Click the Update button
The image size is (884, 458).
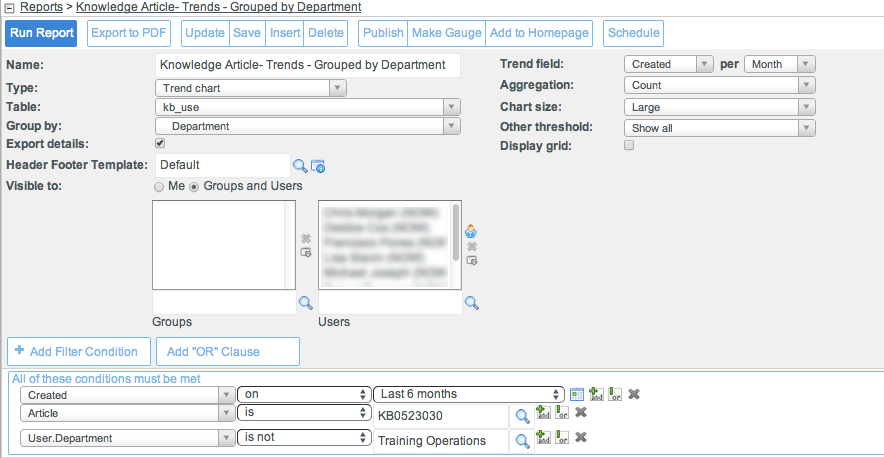pyautogui.click(x=205, y=33)
